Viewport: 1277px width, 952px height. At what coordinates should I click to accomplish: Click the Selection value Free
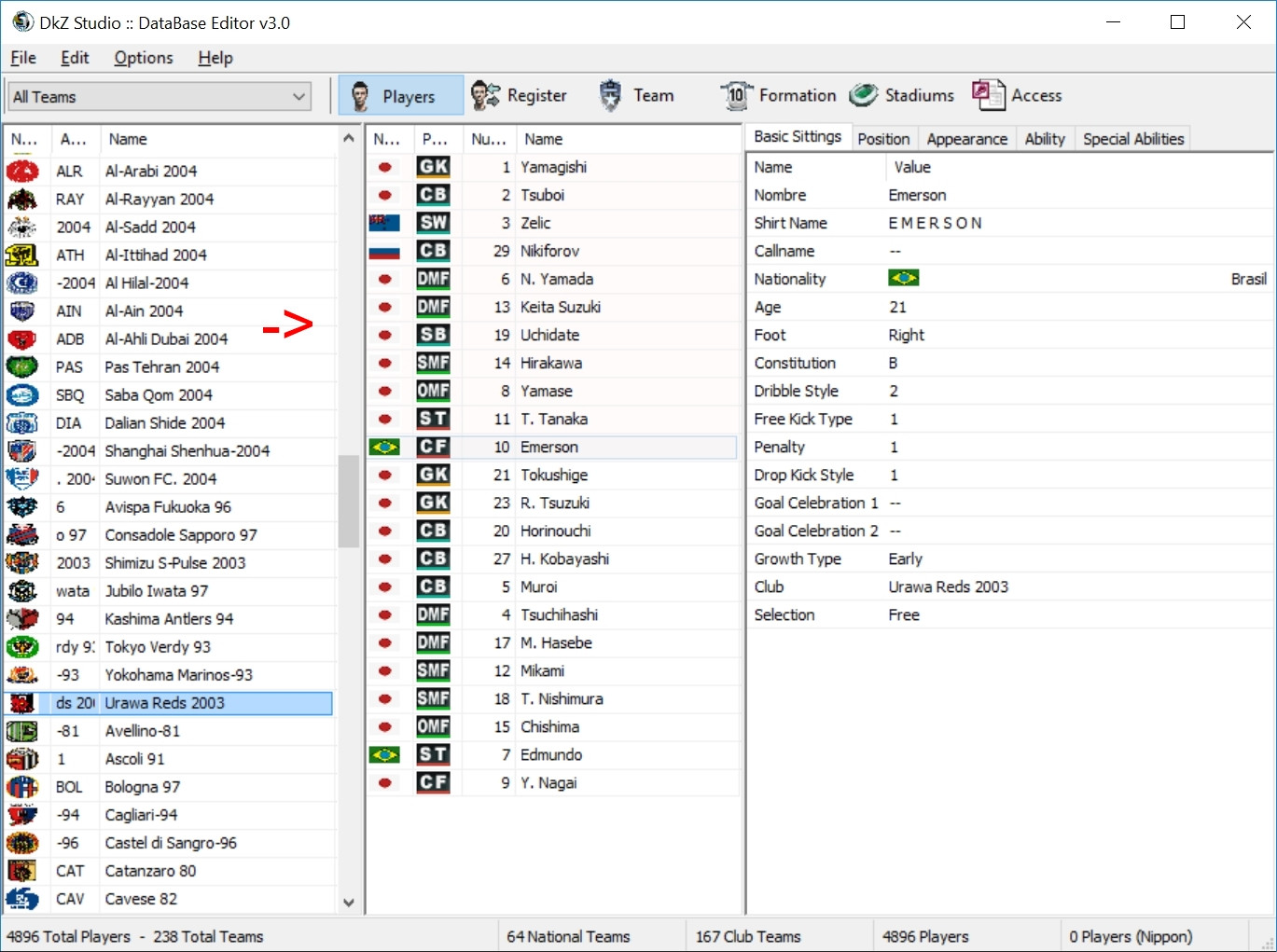pyautogui.click(x=904, y=614)
